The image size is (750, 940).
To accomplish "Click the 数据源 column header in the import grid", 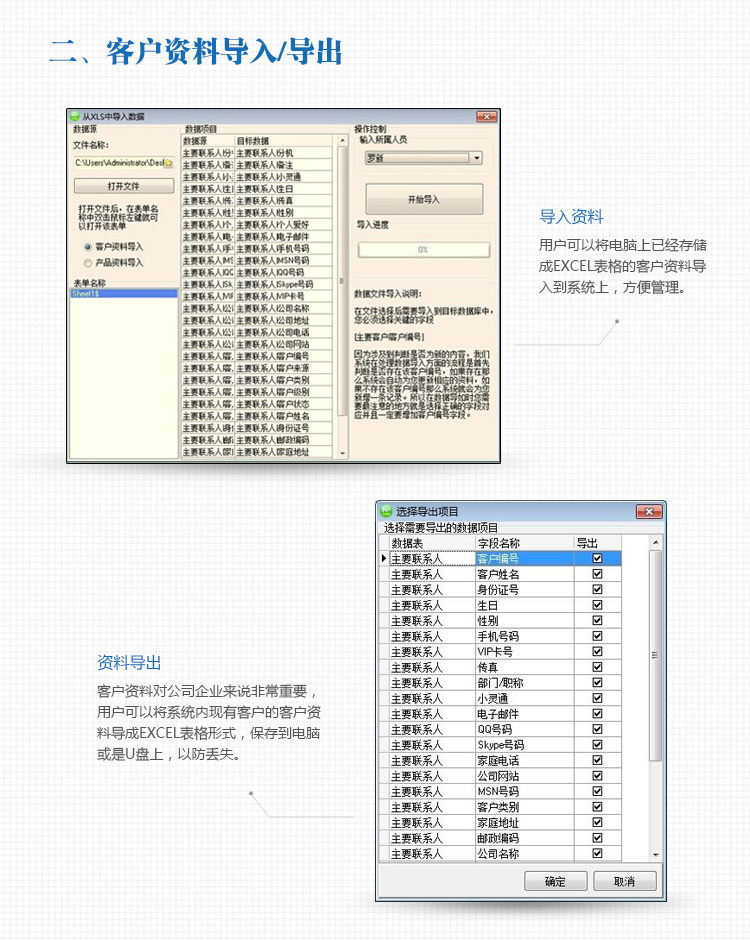I will (207, 141).
